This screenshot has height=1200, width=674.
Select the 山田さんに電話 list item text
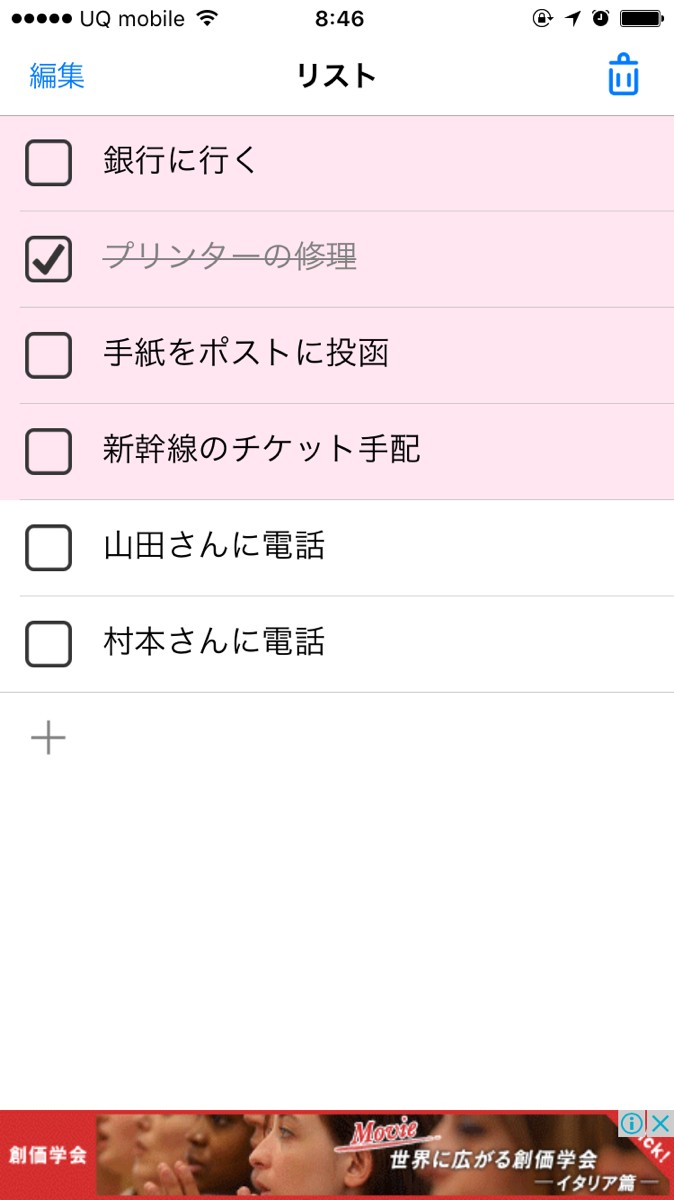tap(214, 546)
